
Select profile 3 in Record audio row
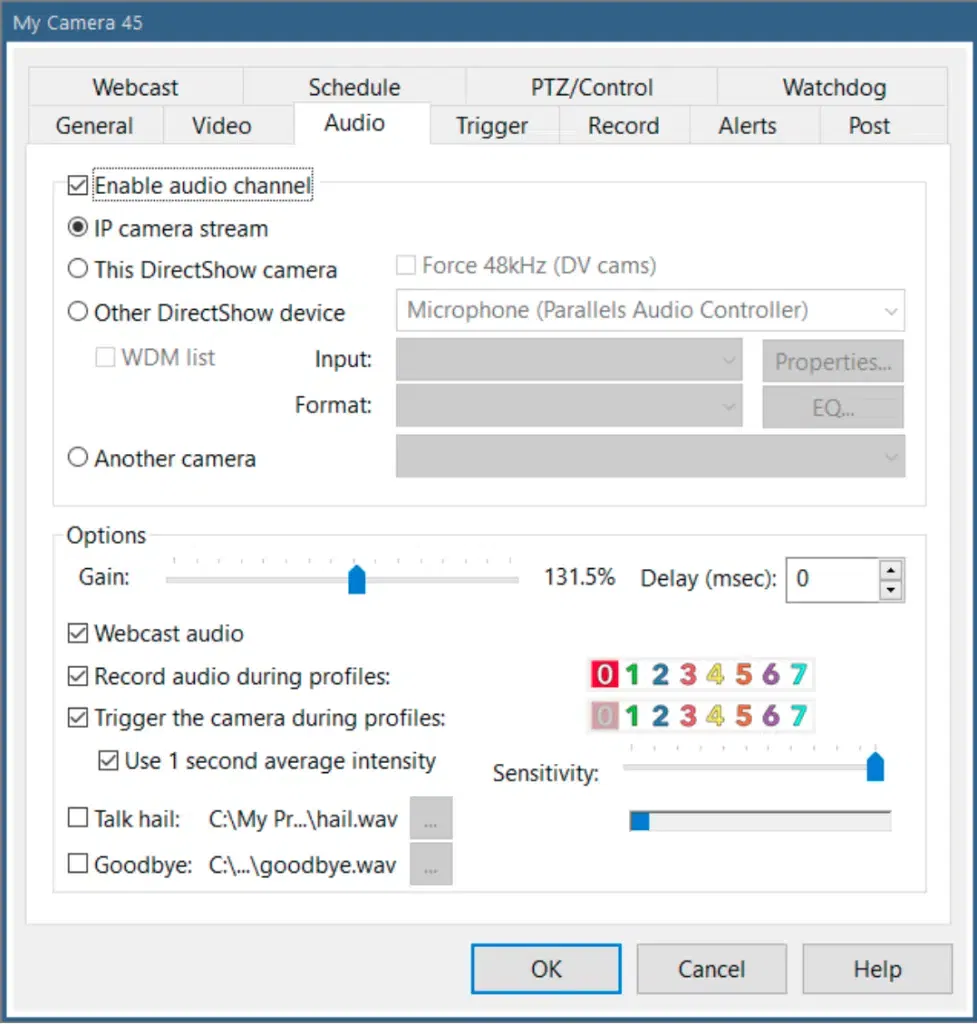click(x=688, y=675)
